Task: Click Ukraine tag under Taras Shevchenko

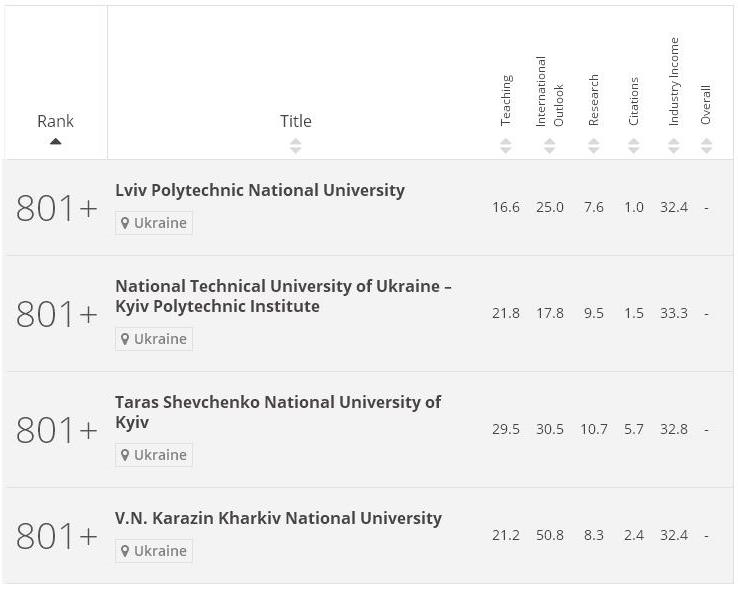Action: click(x=154, y=455)
